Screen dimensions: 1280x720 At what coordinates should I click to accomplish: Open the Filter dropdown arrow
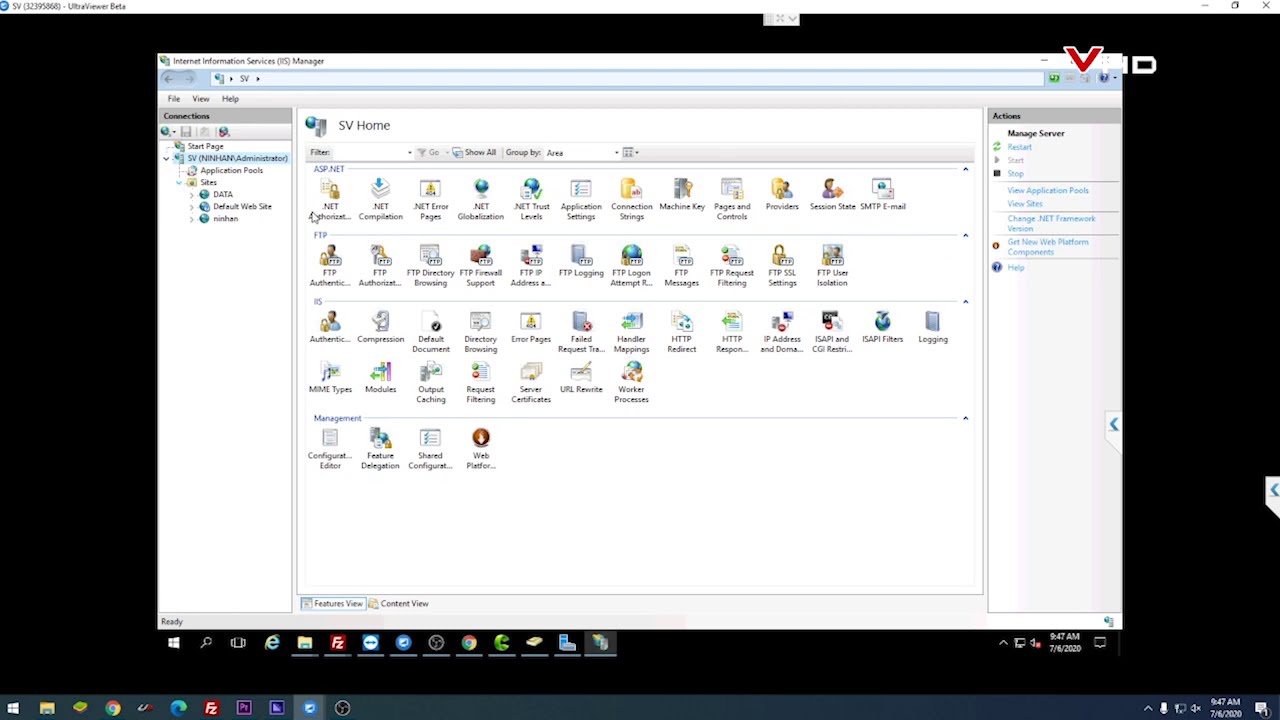coord(409,153)
